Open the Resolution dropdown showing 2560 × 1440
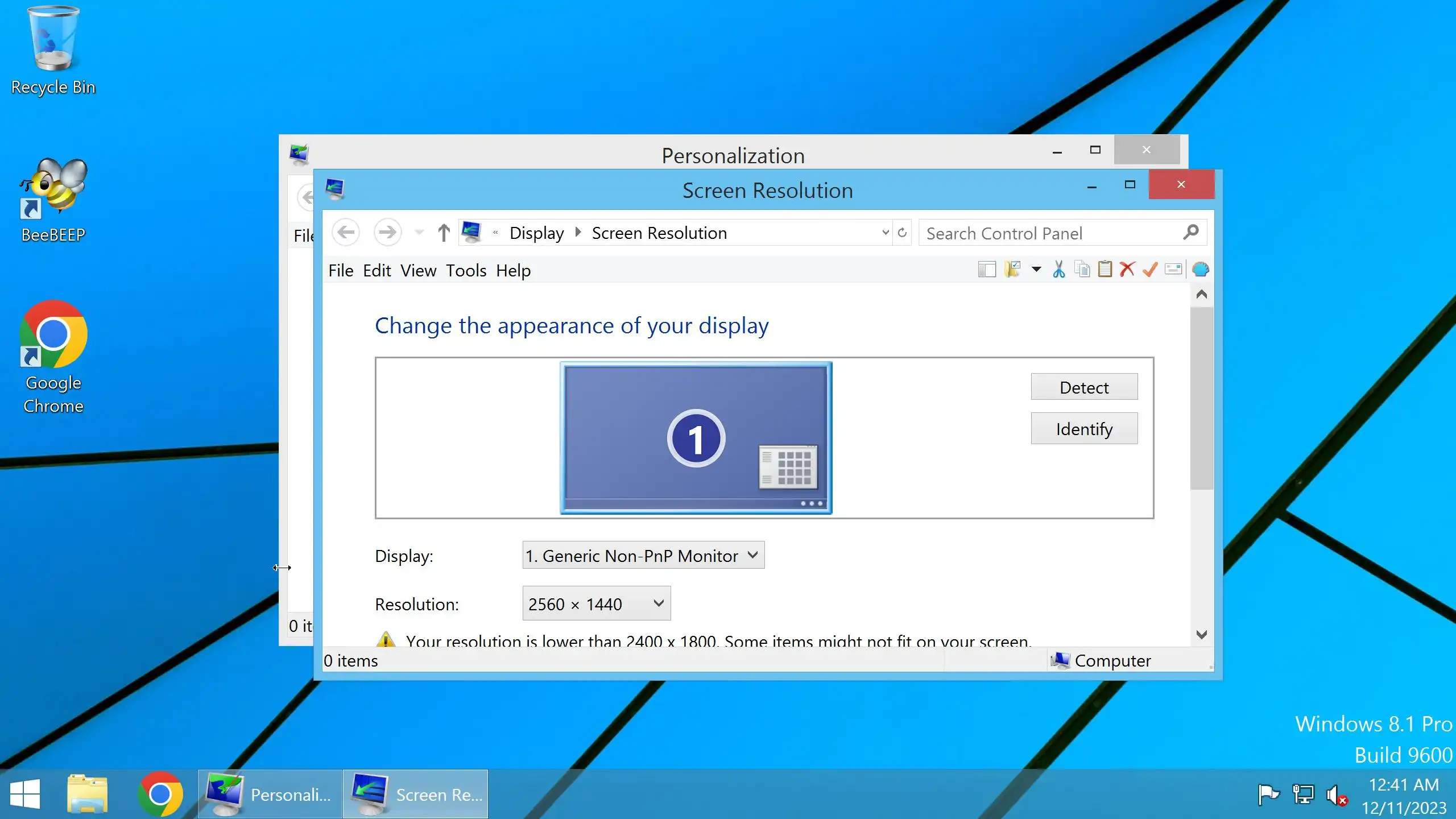 point(596,603)
